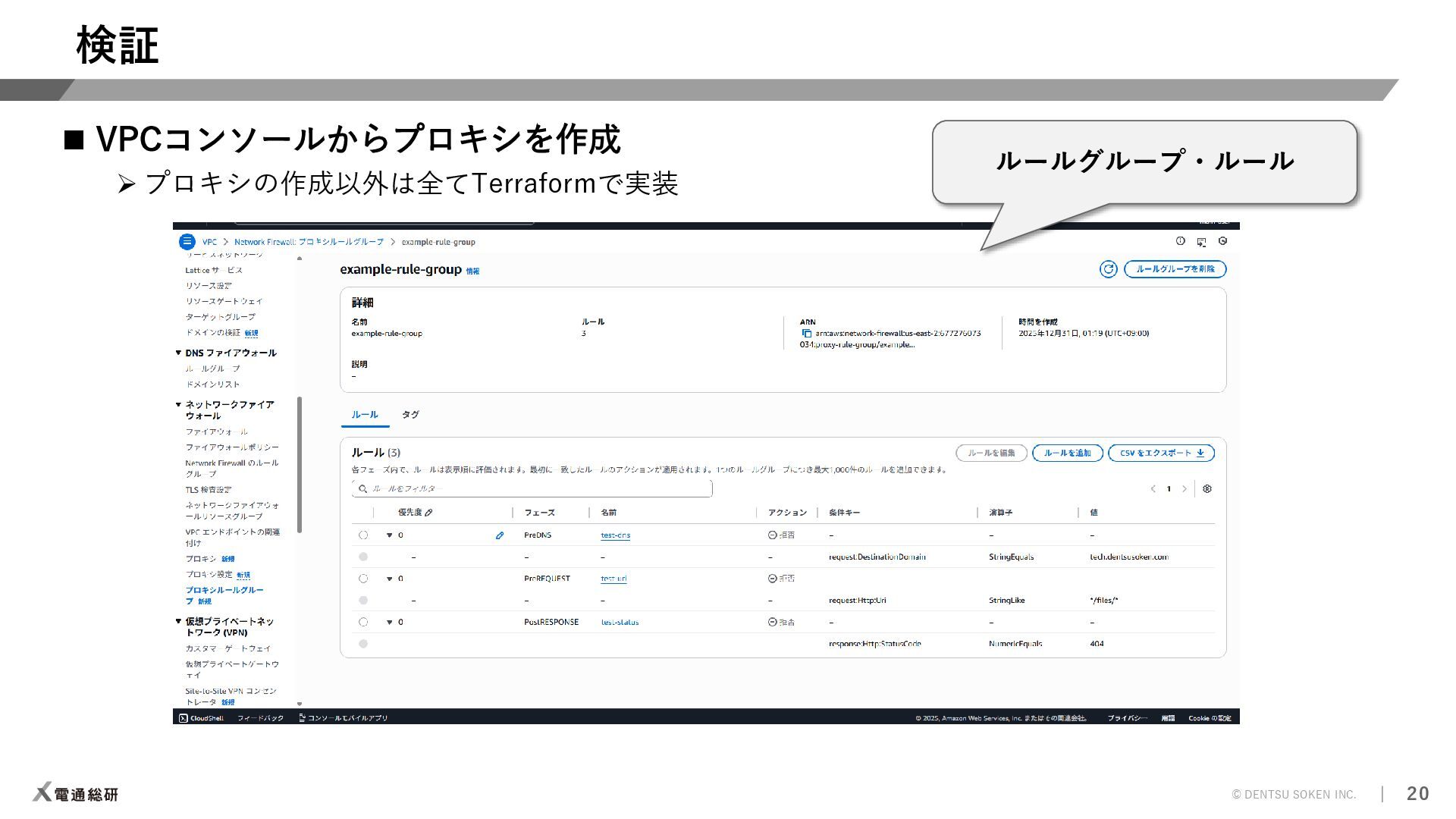1456x819 pixels.
Task: Select the test-status rule radio button
Action: coord(363,622)
